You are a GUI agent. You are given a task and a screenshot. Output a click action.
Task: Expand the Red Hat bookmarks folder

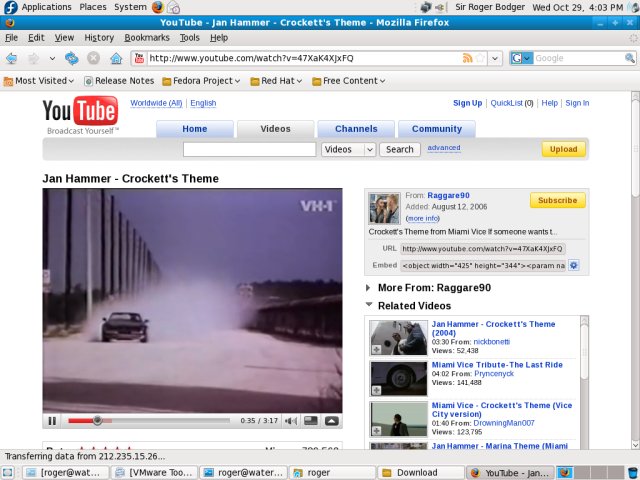[x=276, y=81]
